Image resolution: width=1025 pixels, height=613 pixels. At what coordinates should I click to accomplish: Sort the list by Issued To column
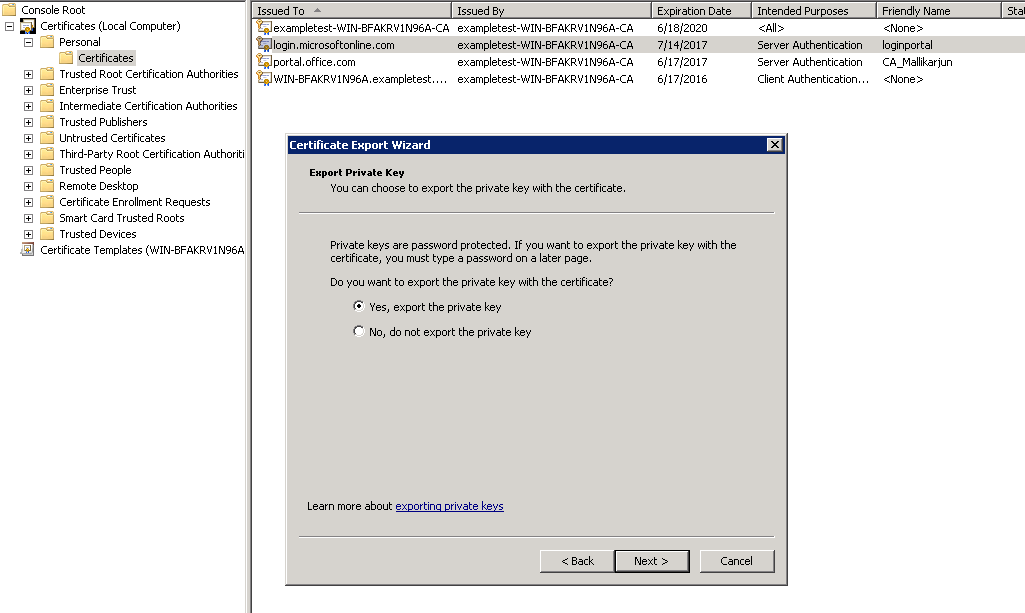[352, 10]
